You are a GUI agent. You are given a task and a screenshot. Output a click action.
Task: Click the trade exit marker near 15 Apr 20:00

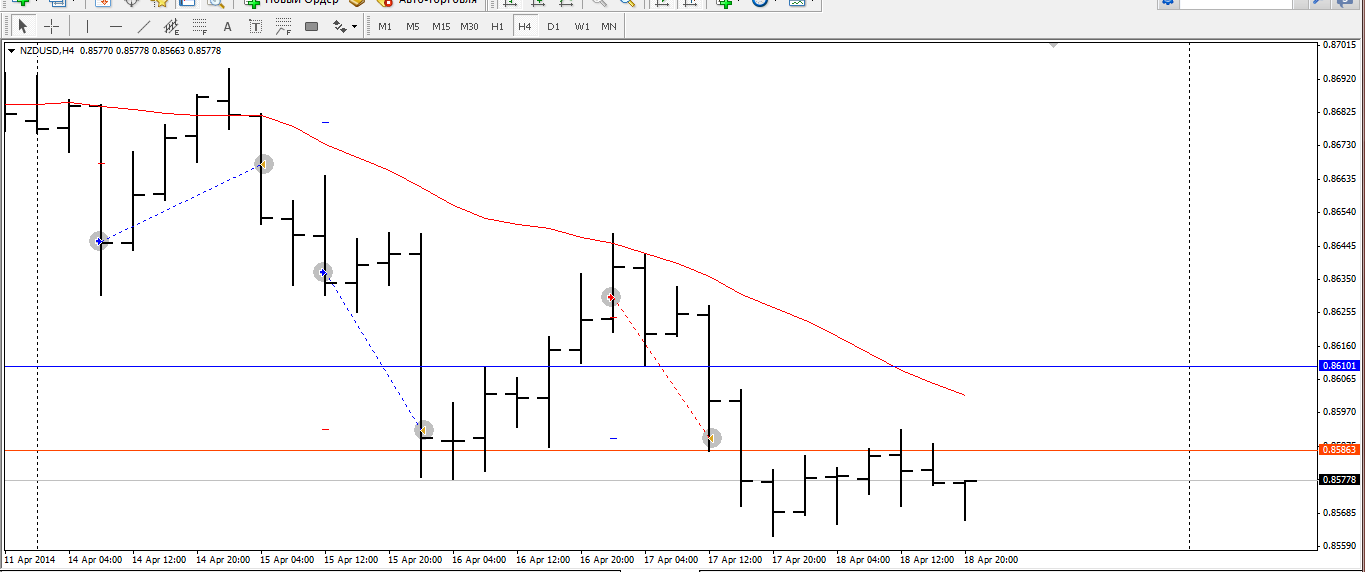[x=424, y=430]
